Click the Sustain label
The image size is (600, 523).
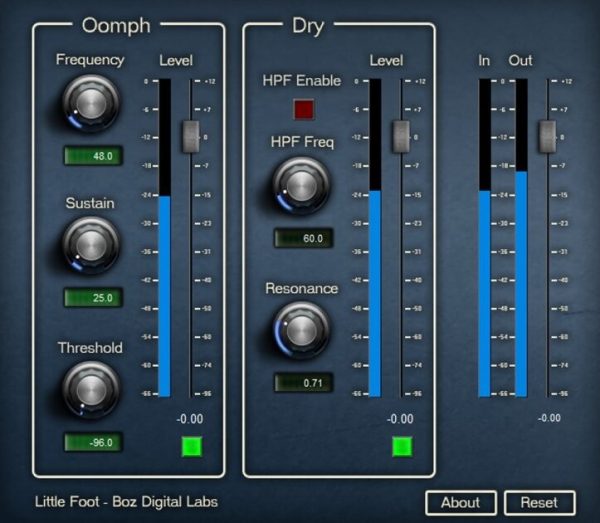[90, 203]
